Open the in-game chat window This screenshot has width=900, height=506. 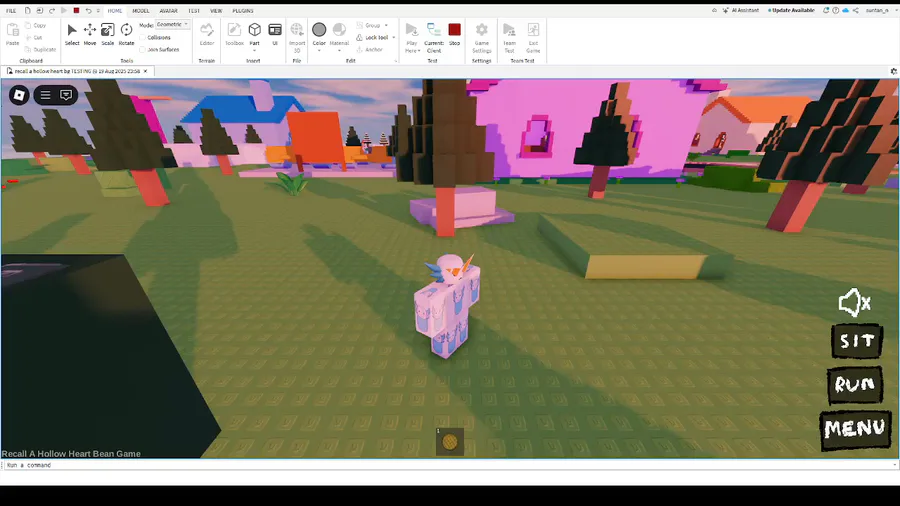(x=66, y=95)
